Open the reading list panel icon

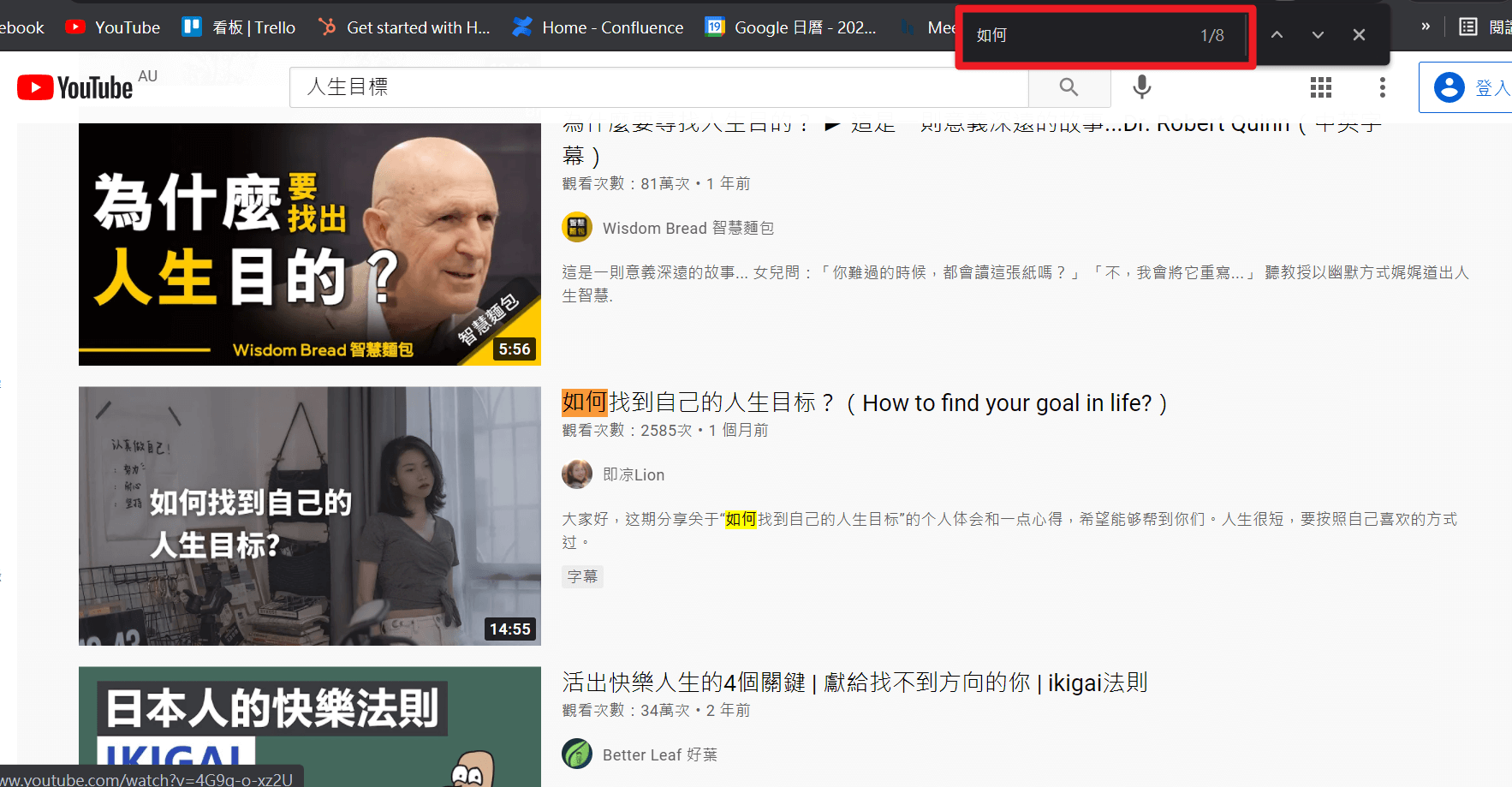[x=1466, y=27]
